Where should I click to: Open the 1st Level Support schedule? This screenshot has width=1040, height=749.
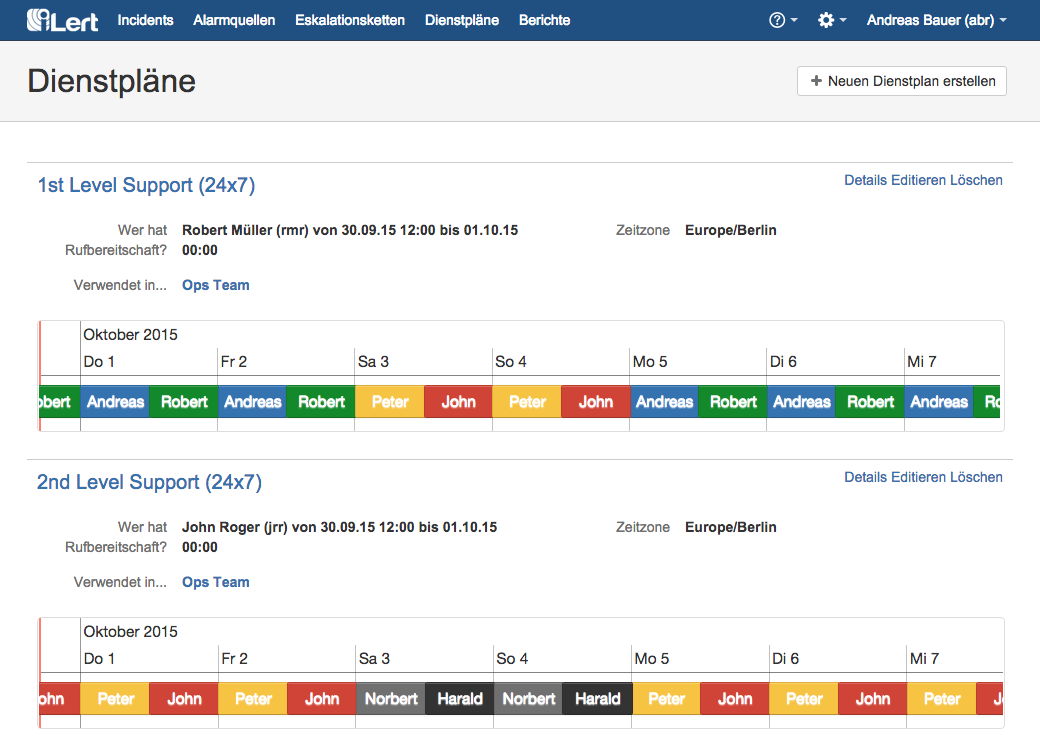[x=147, y=185]
